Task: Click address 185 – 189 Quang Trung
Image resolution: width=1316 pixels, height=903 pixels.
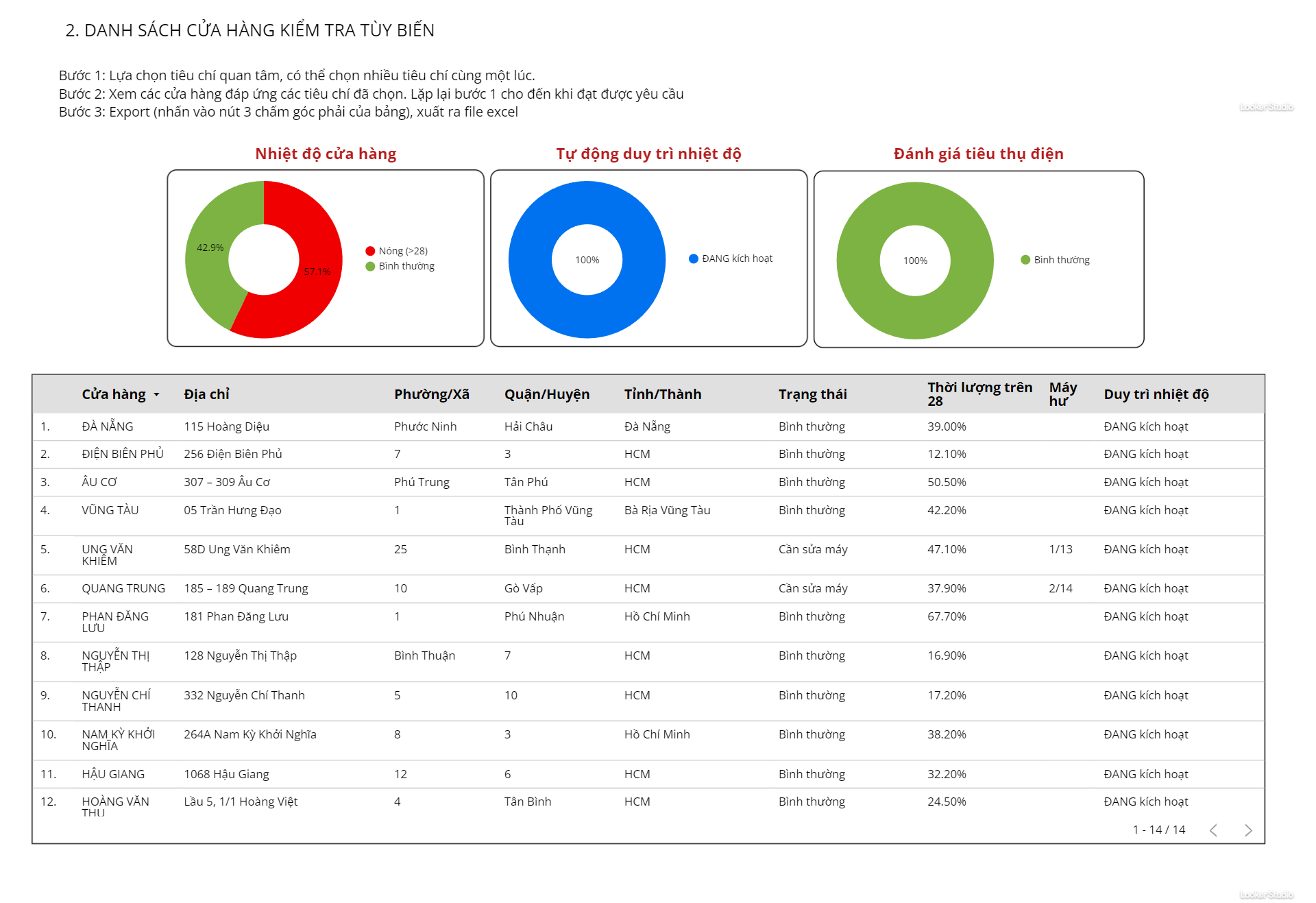Action: coord(245,588)
